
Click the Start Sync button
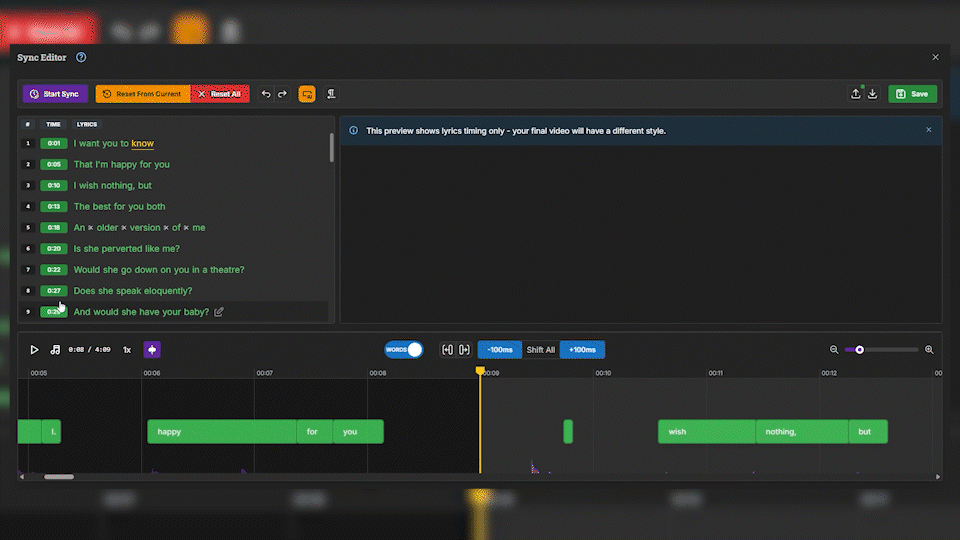click(55, 94)
